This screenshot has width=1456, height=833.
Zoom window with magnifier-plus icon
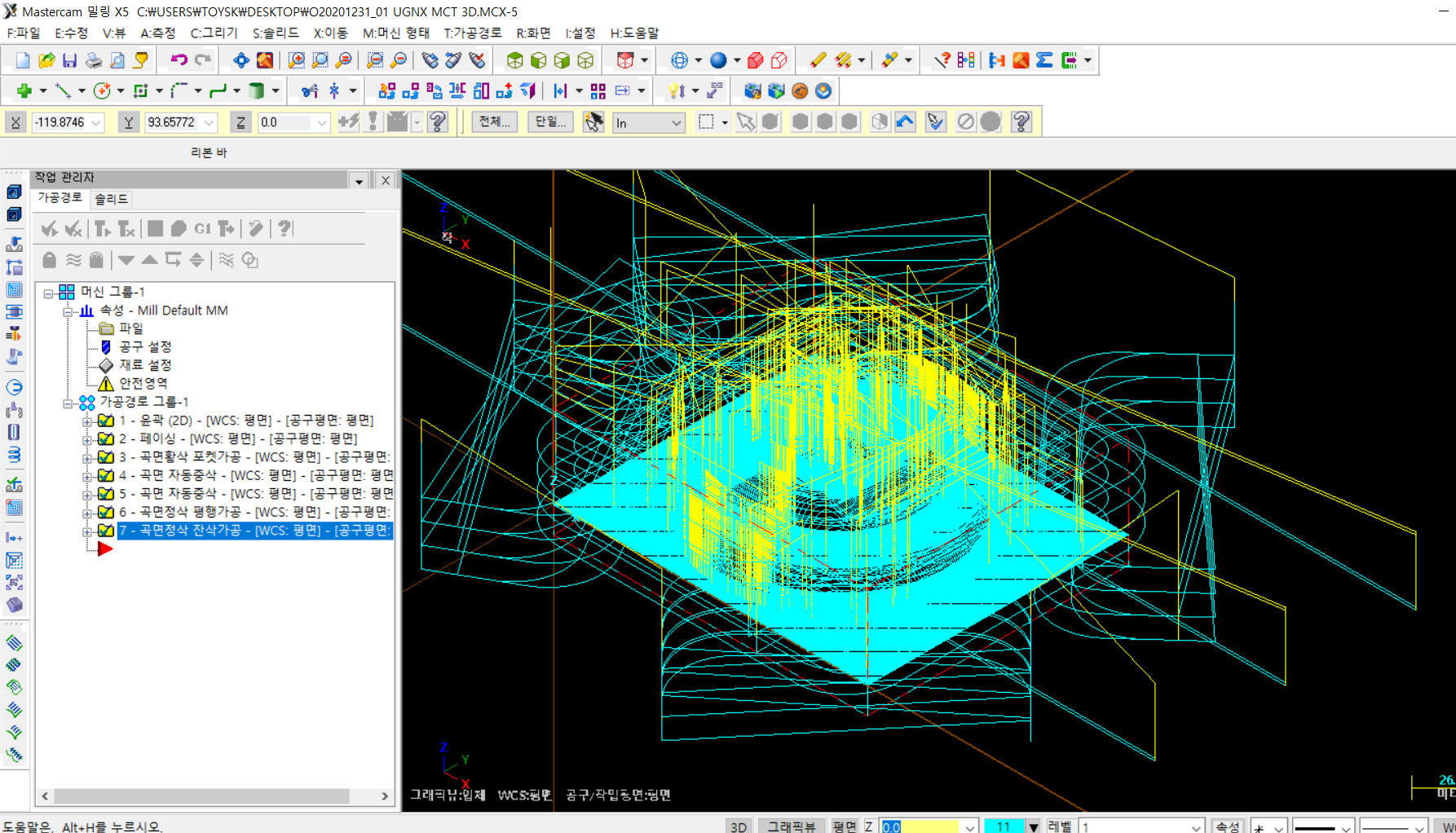tap(297, 60)
